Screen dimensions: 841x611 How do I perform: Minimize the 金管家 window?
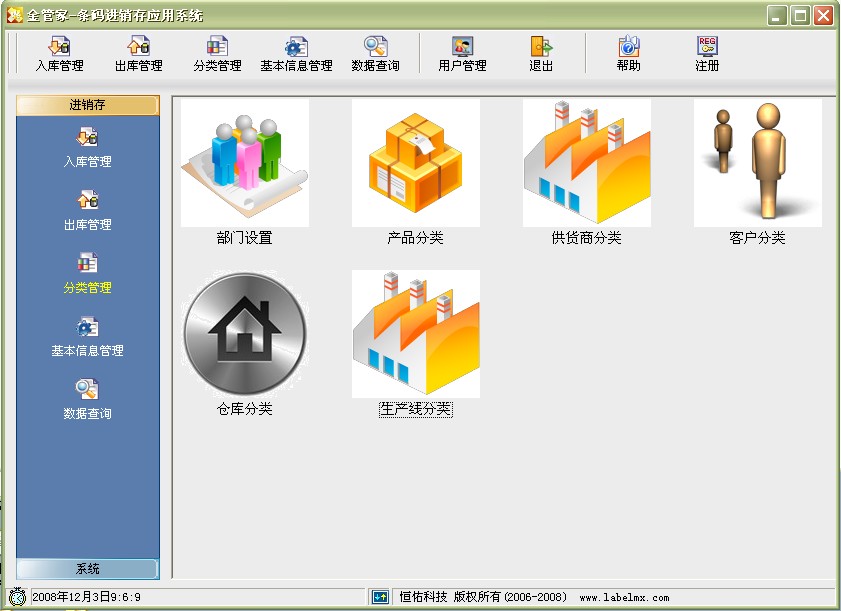click(777, 15)
